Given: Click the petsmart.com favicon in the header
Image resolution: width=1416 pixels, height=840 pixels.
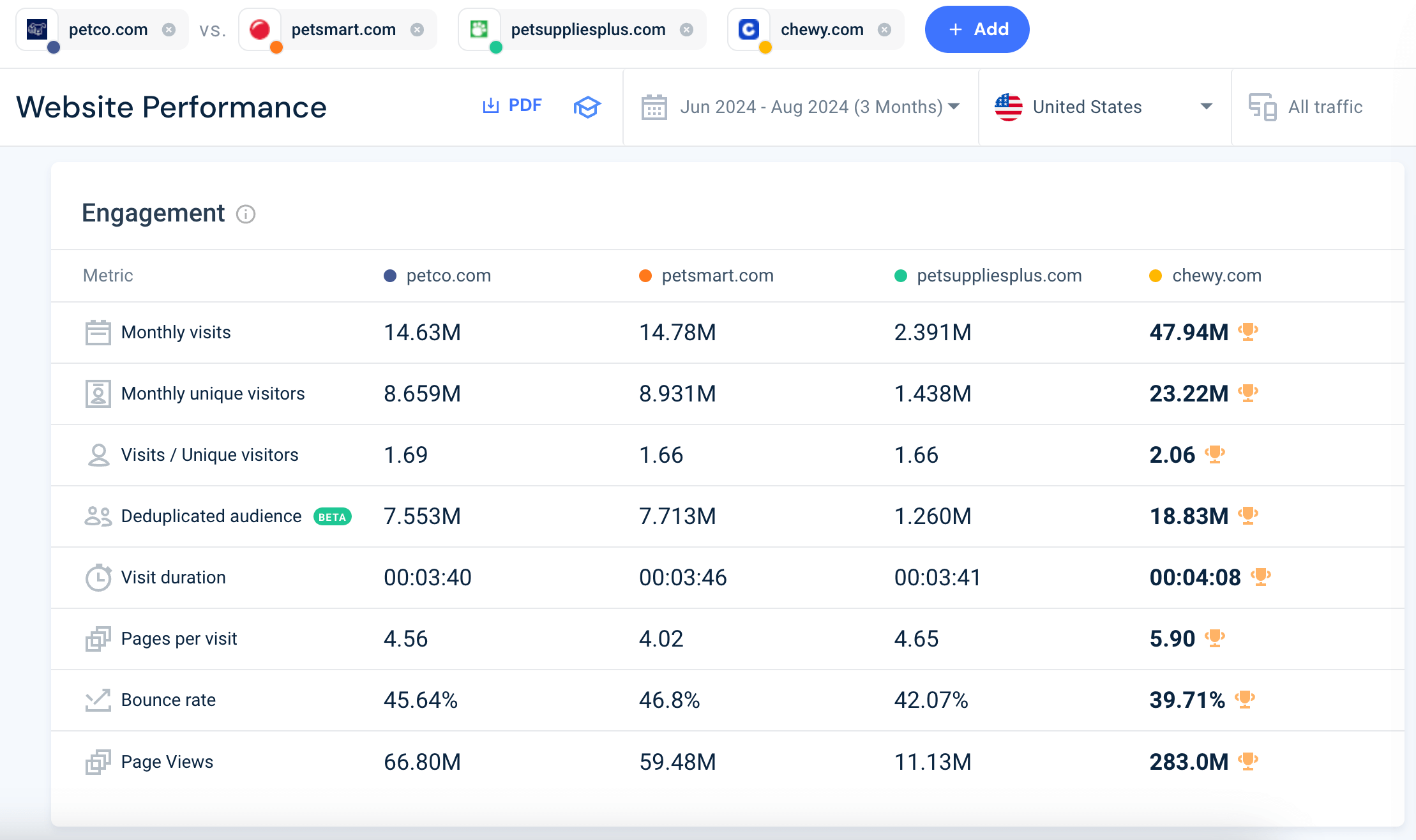Looking at the screenshot, I should pos(260,29).
